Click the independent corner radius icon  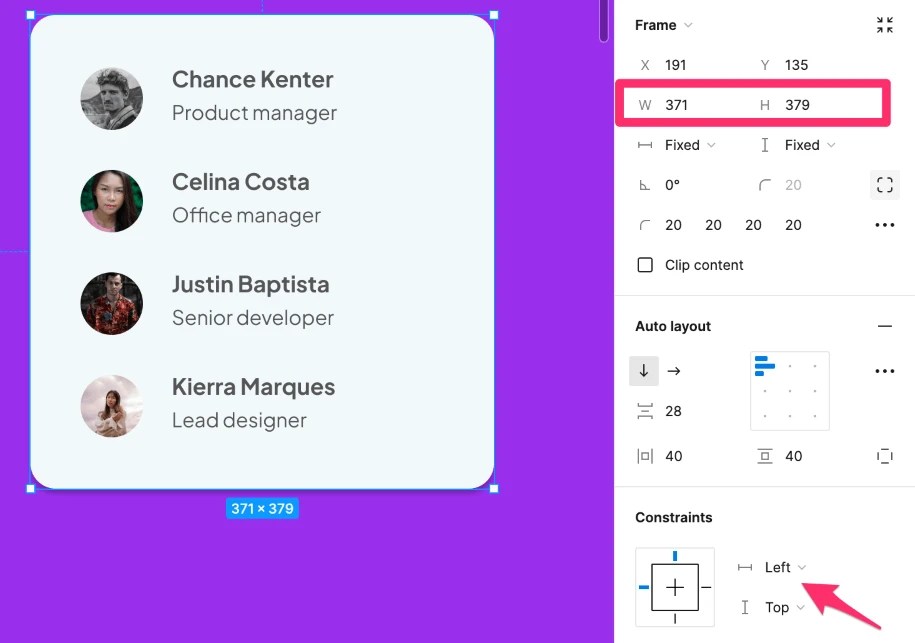884,184
